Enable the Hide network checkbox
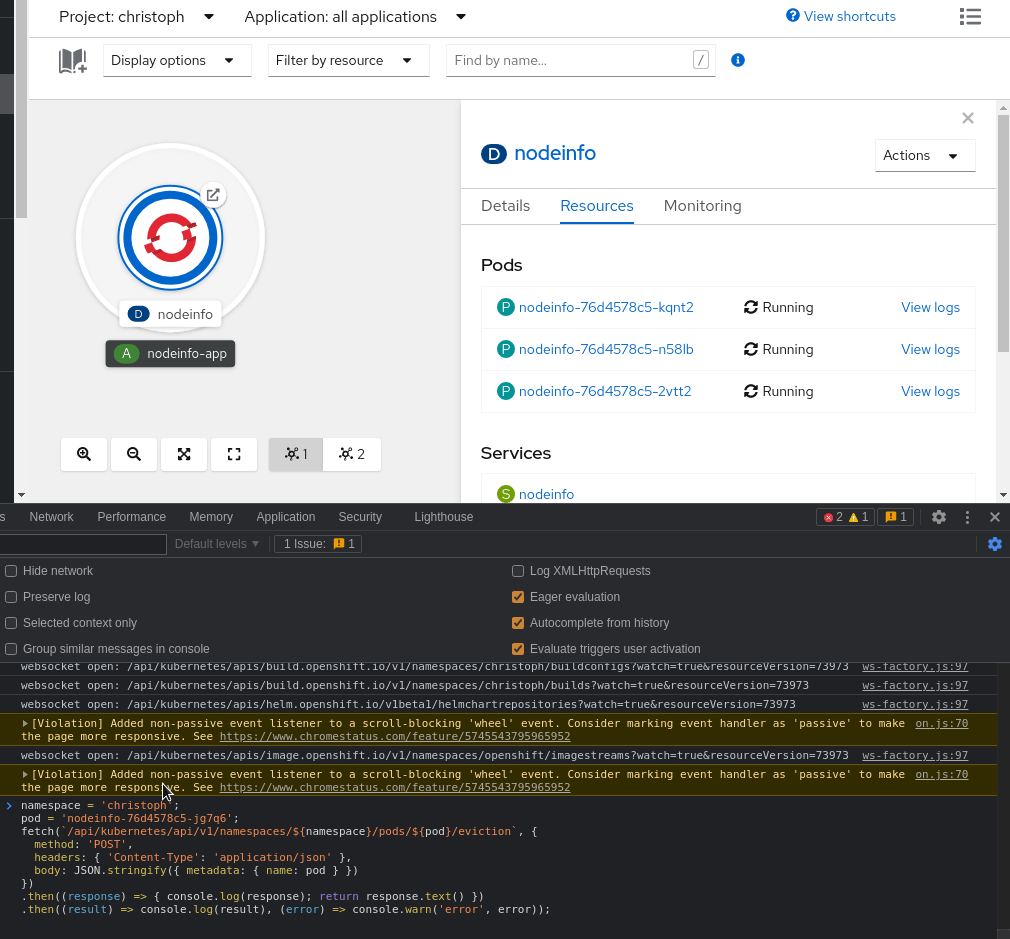The width and height of the screenshot is (1010, 939). pyautogui.click(x=12, y=571)
